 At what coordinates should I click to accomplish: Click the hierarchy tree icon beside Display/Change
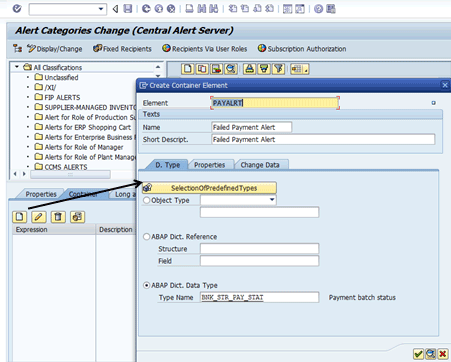pyautogui.click(x=17, y=49)
